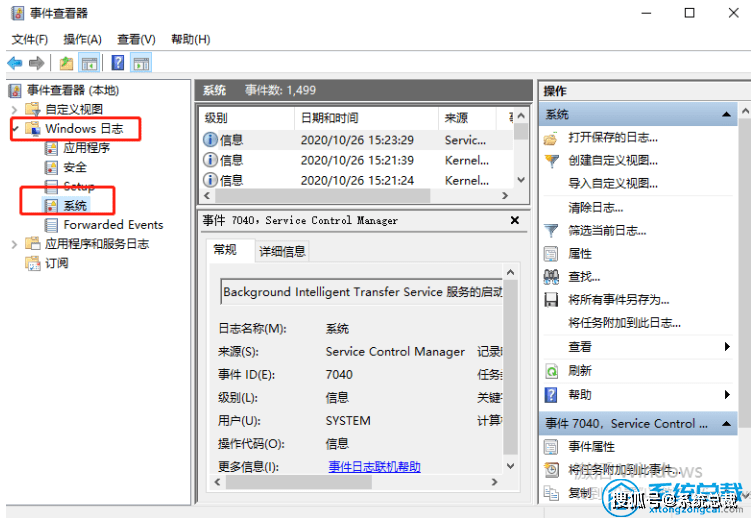Click the 查找 binoculars action
Image resolution: width=752 pixels, height=518 pixels.
[x=551, y=277]
